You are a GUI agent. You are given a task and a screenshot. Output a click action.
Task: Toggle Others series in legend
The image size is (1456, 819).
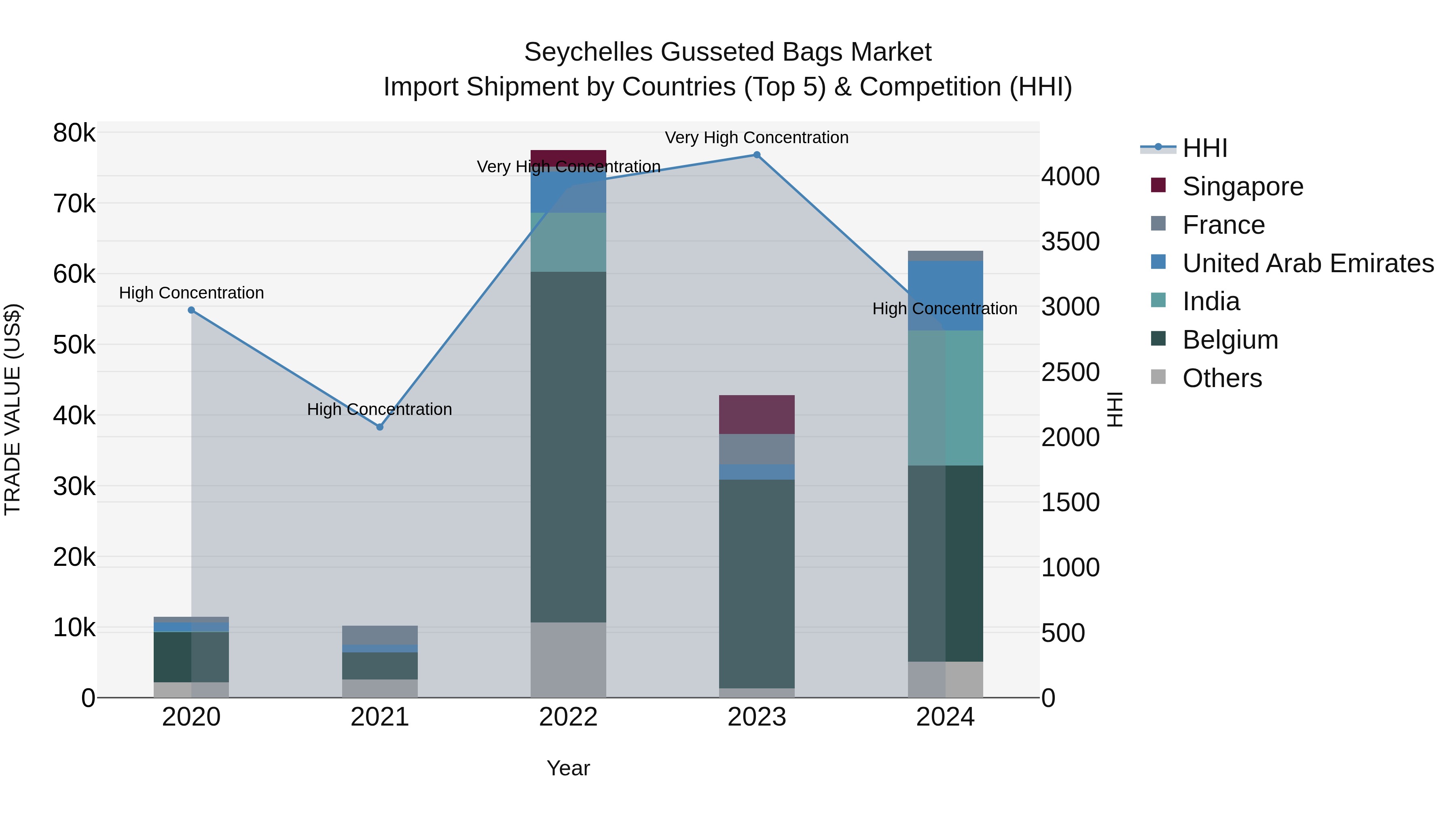point(1206,378)
